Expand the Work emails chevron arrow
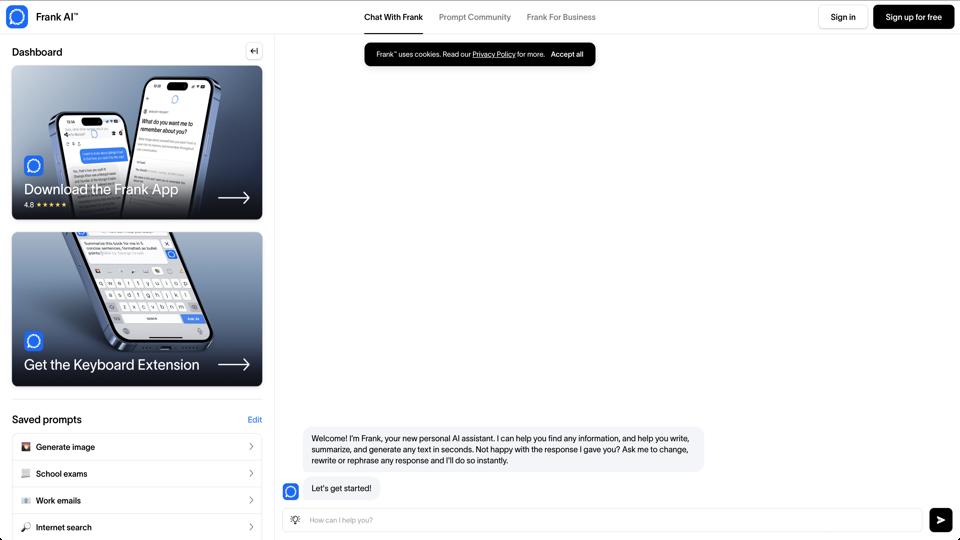 coord(251,500)
